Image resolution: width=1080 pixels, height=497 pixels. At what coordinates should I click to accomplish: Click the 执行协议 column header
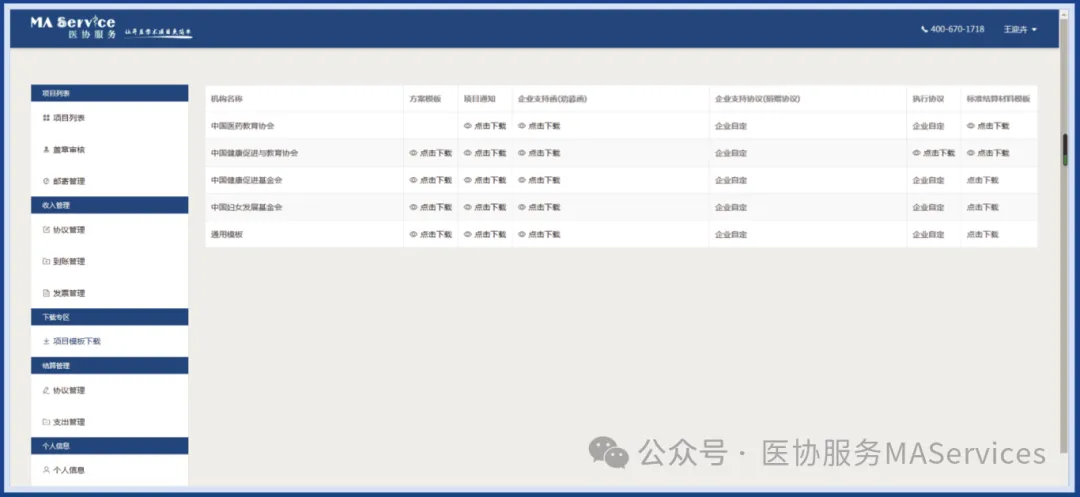click(928, 99)
